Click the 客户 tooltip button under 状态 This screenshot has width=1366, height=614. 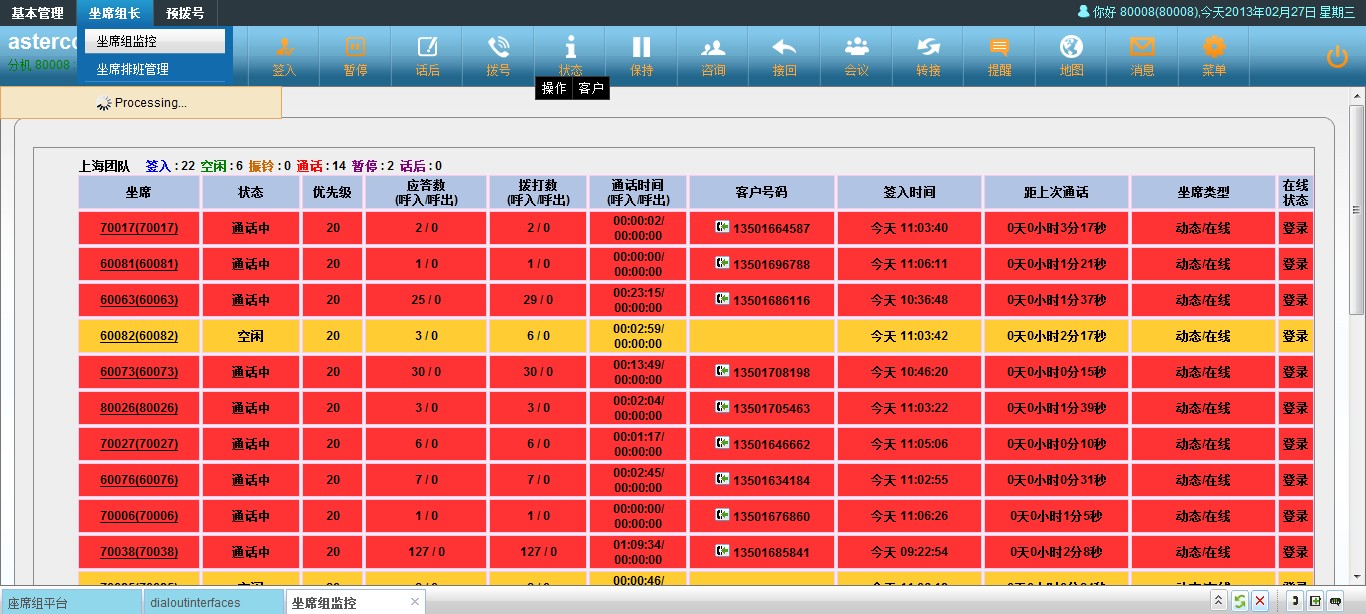pos(591,89)
